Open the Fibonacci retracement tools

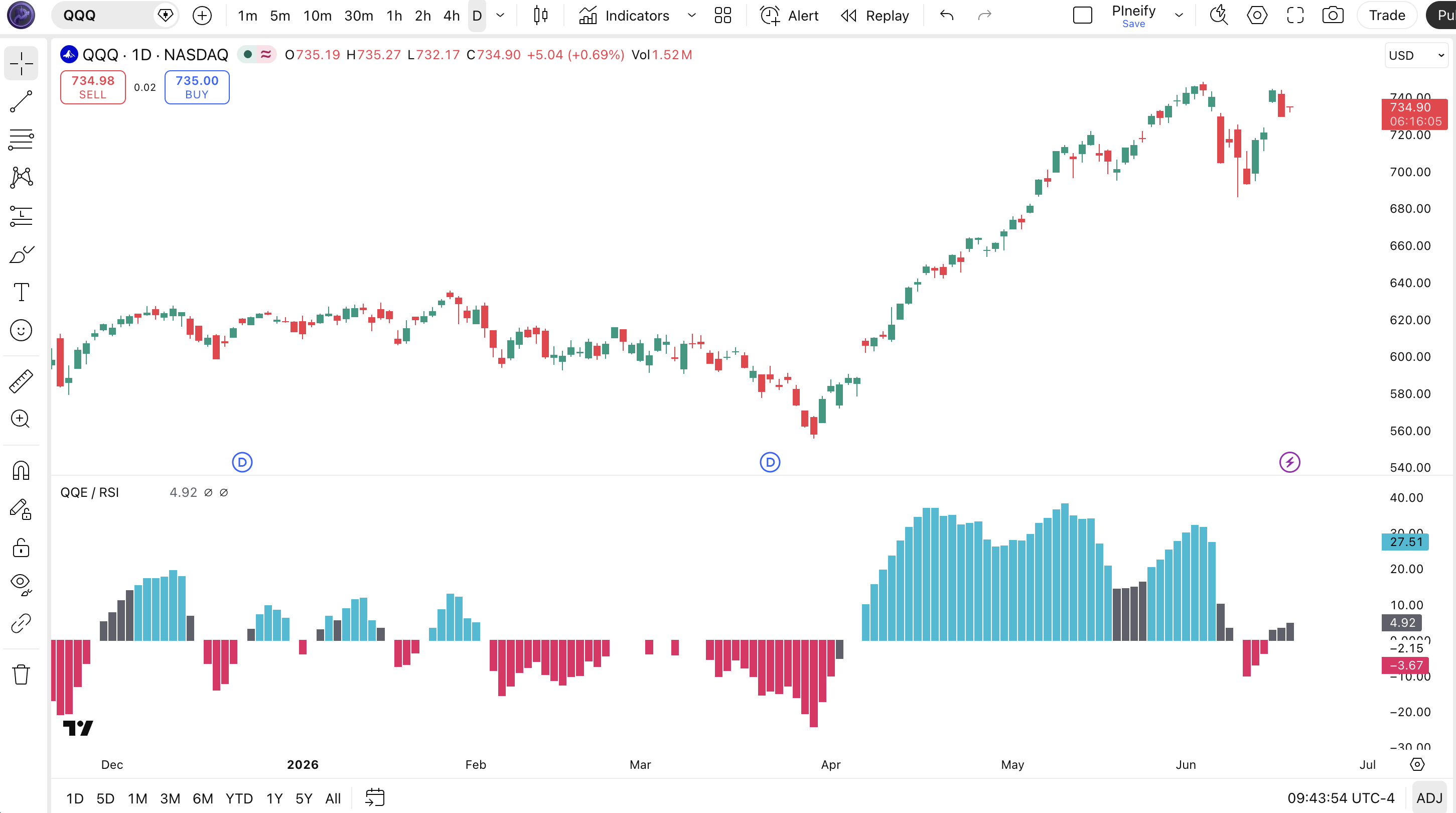pyautogui.click(x=21, y=139)
